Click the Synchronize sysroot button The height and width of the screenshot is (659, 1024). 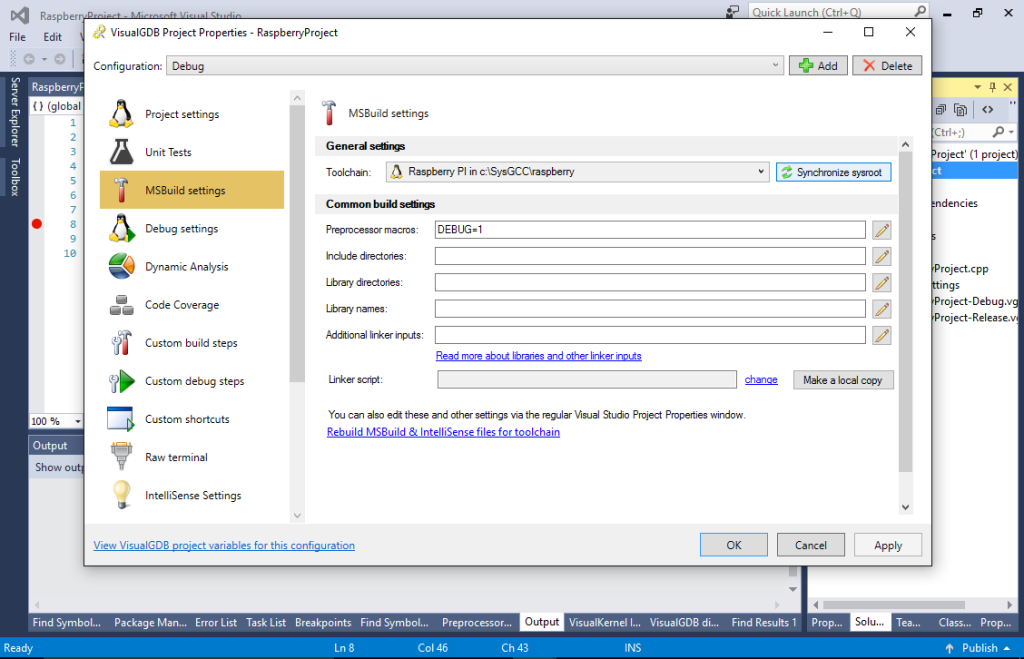click(x=832, y=172)
